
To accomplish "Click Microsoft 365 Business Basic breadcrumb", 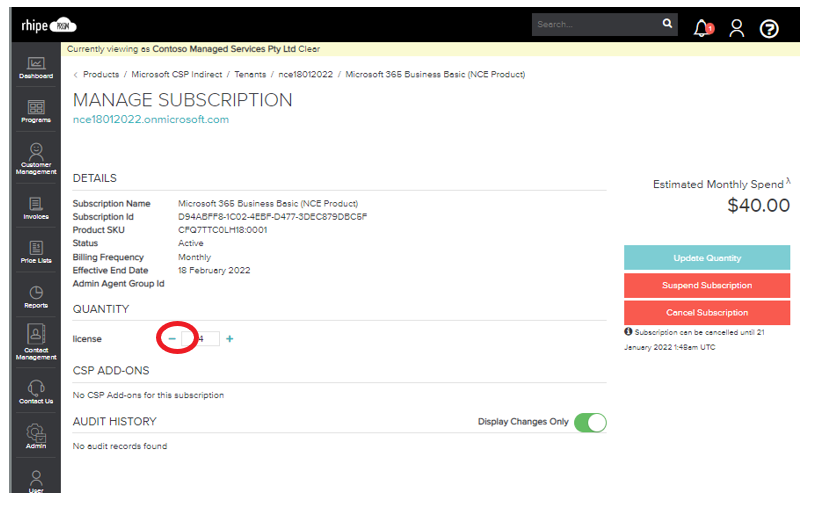I will [435, 74].
